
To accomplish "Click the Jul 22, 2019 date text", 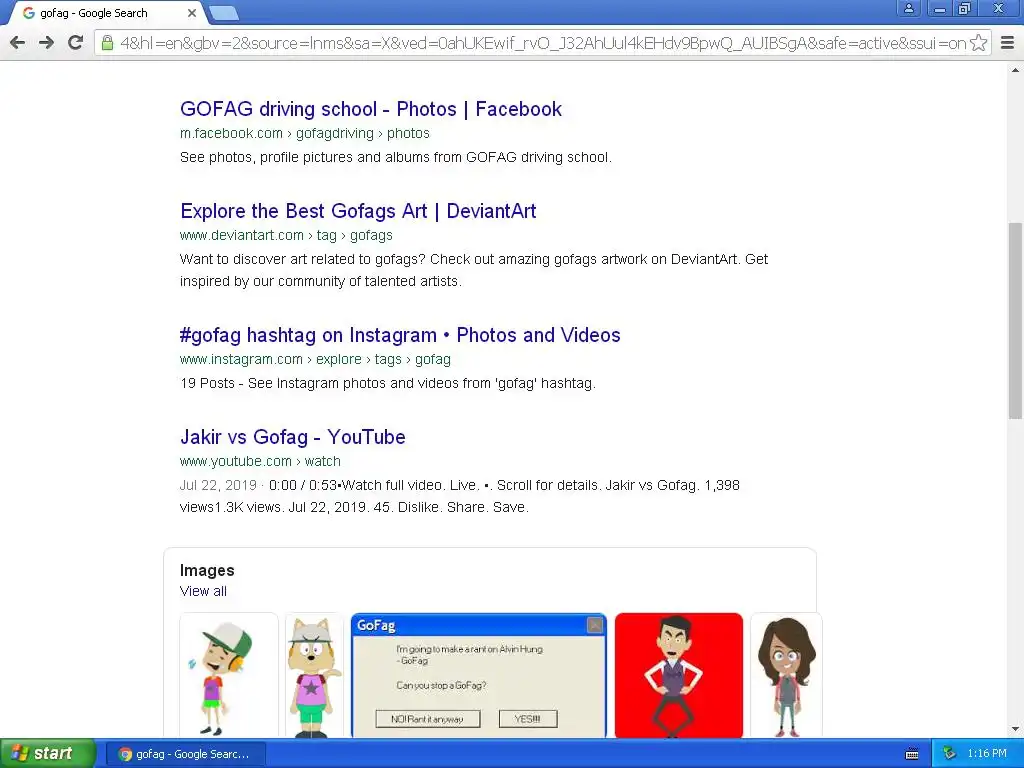I will pos(218,485).
